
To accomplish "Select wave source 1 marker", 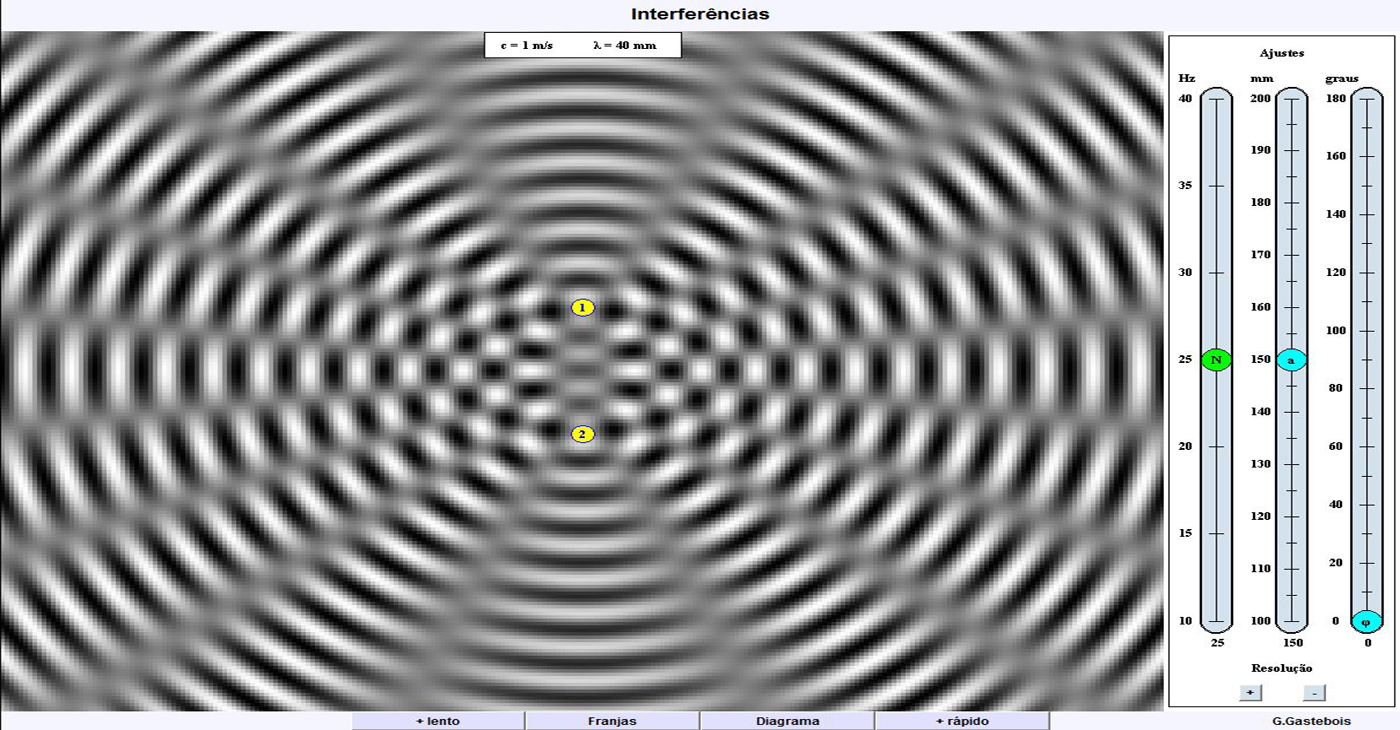I will pos(583,308).
